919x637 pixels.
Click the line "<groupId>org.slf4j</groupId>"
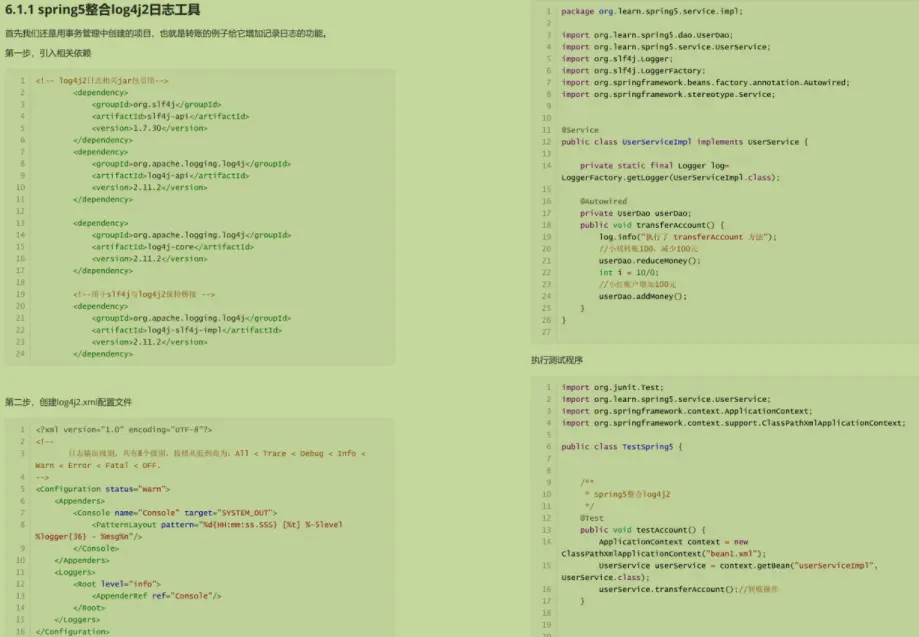[x=156, y=104]
